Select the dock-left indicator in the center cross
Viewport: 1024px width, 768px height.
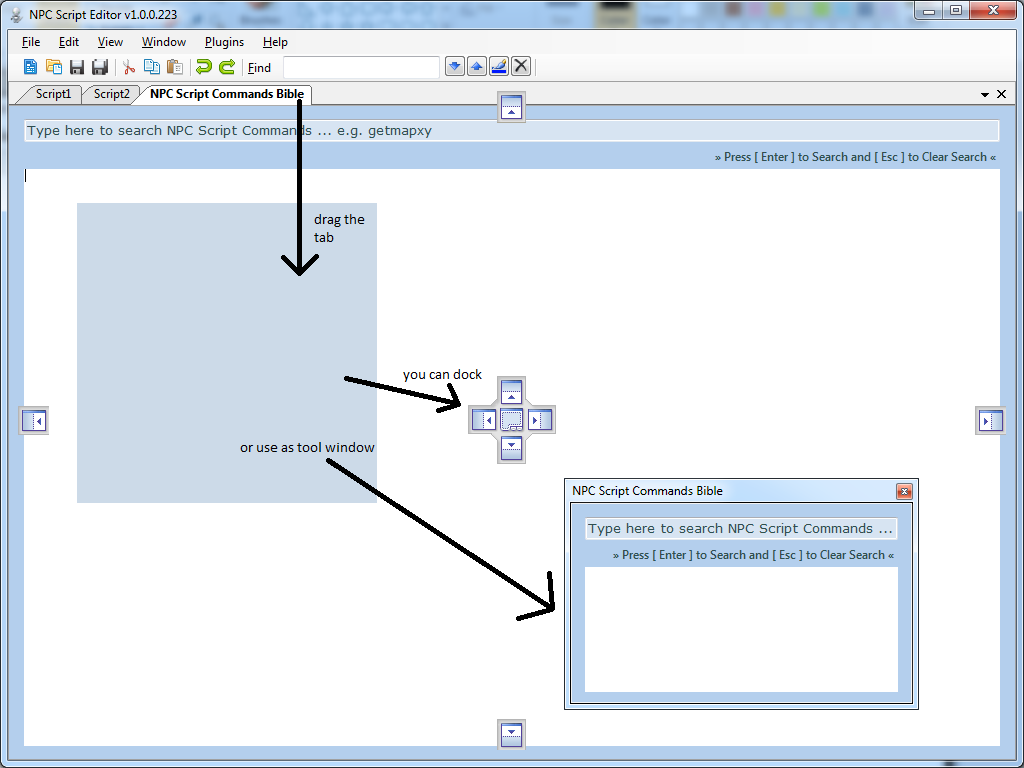[x=484, y=420]
